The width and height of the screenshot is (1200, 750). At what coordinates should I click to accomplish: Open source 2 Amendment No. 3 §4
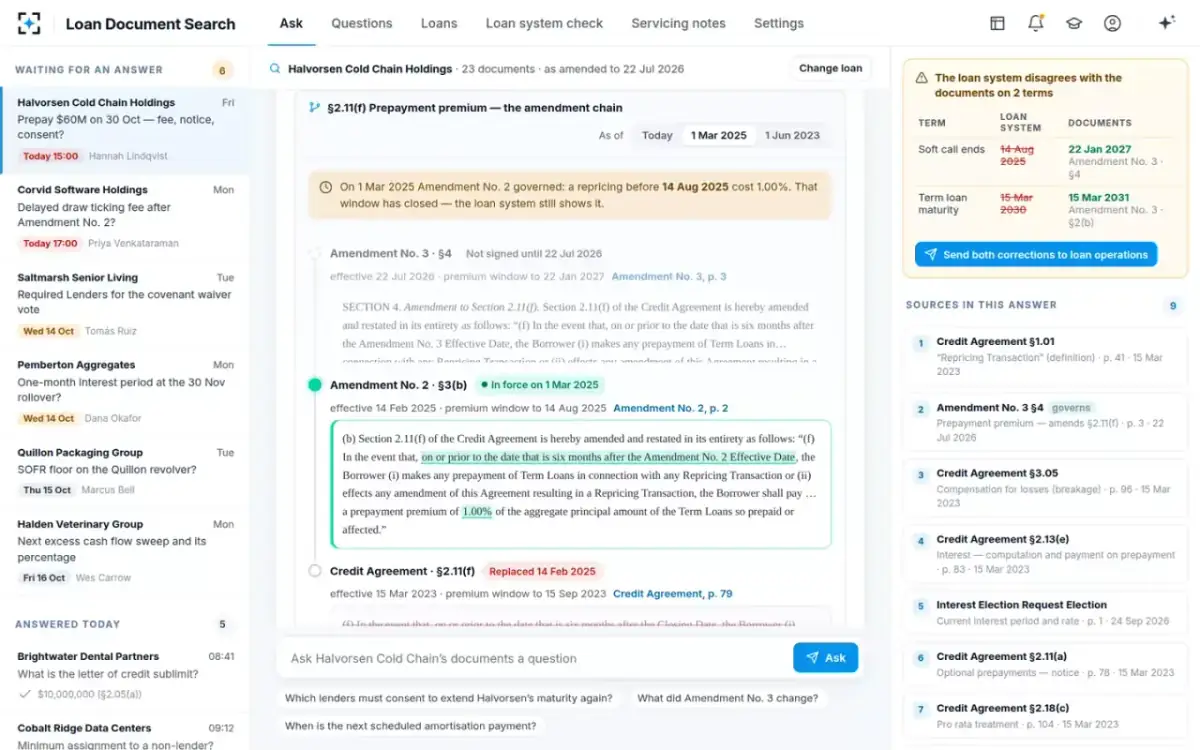(1044, 422)
